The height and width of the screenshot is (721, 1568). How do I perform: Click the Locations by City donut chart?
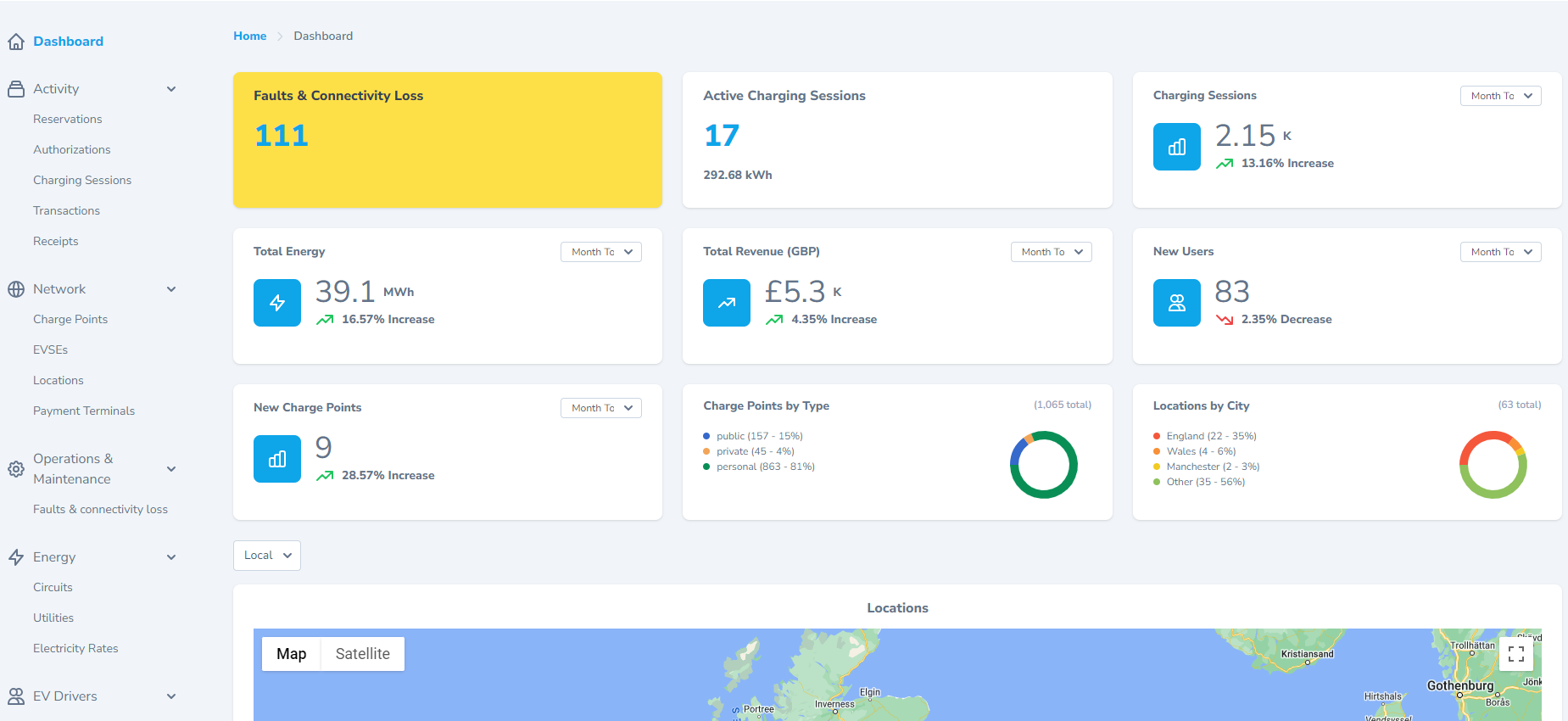(x=1493, y=465)
